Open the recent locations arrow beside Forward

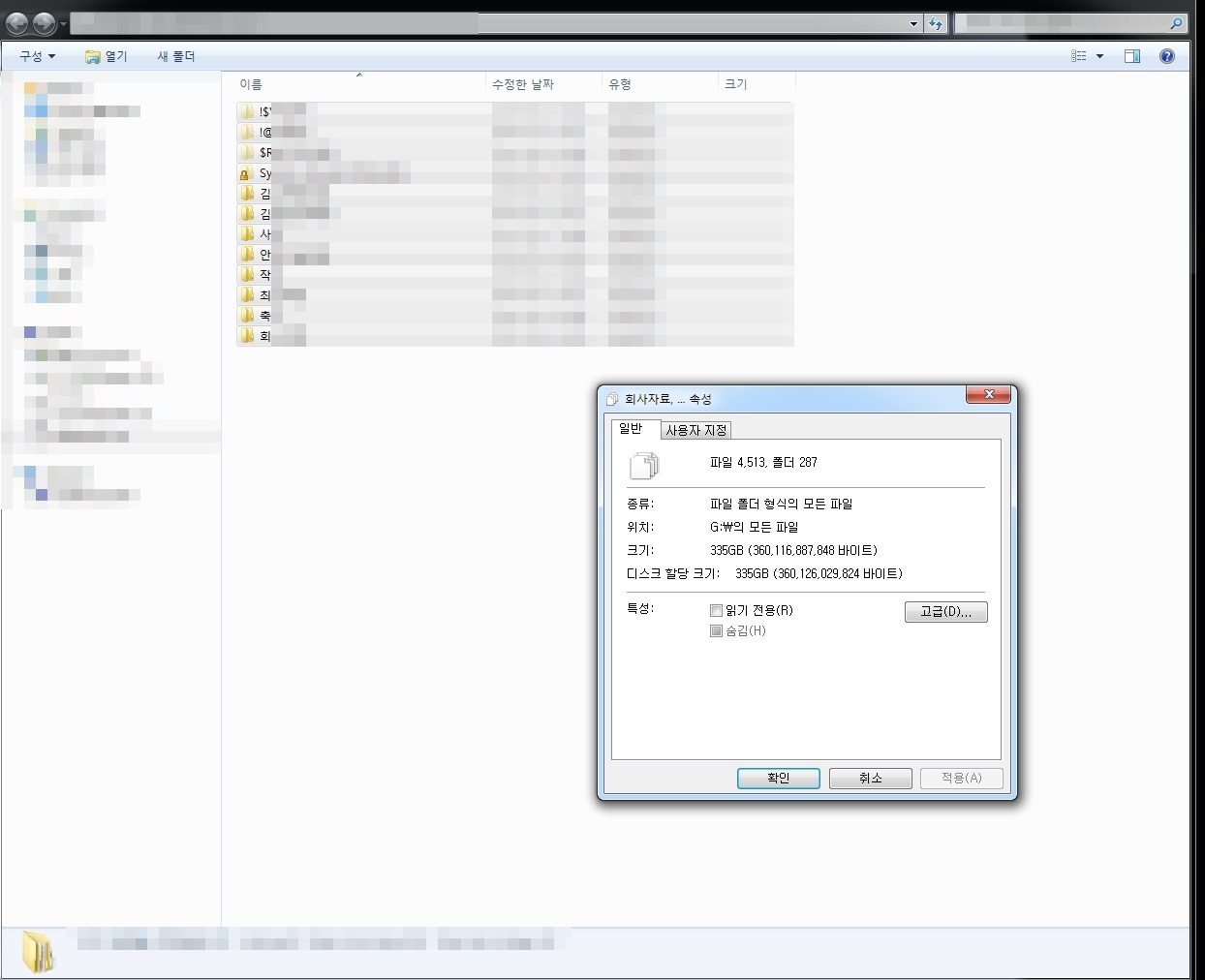pos(63,24)
